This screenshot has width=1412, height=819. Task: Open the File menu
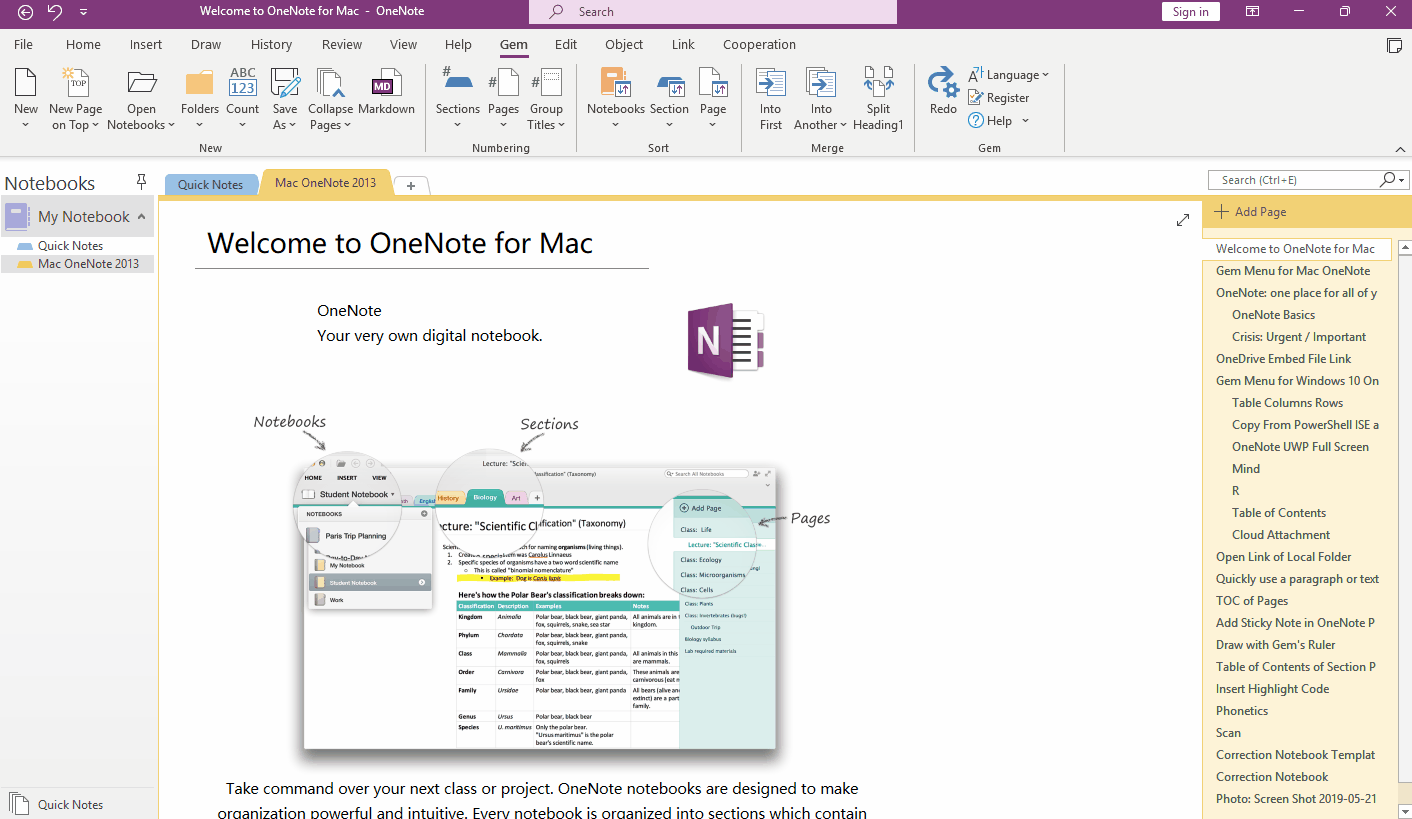tap(23, 45)
